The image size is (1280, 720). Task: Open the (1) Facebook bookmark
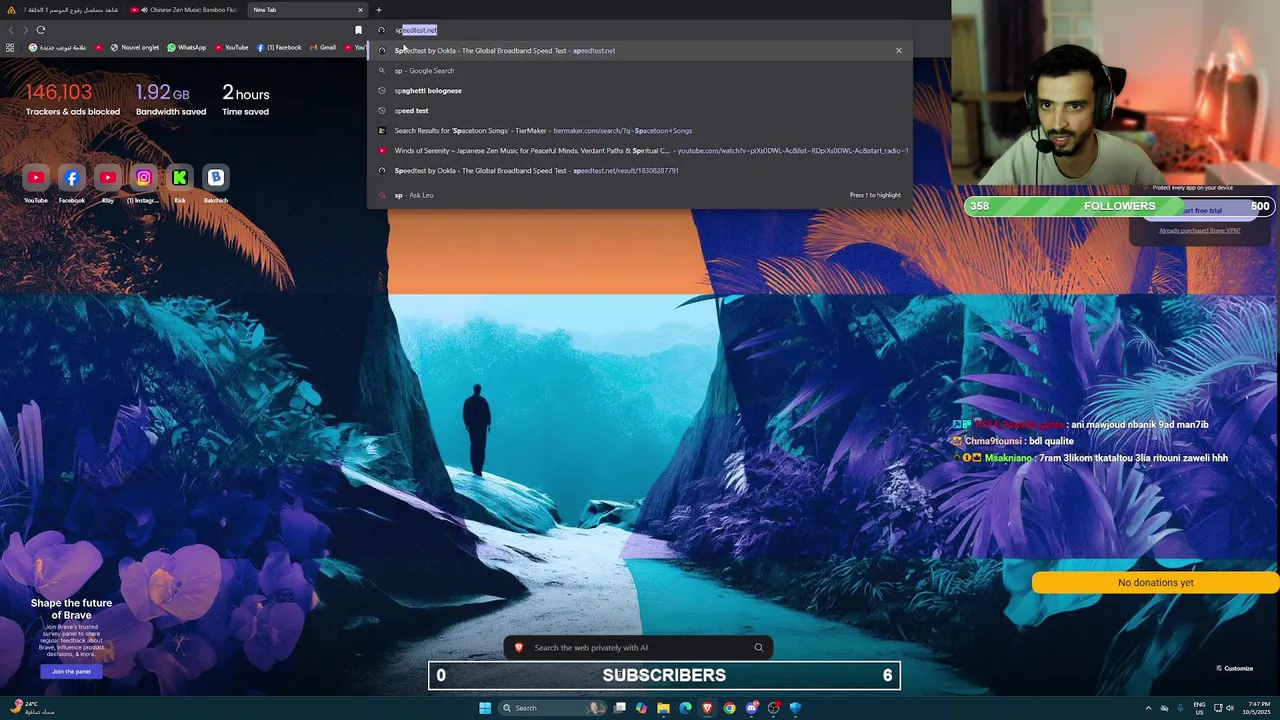click(279, 47)
